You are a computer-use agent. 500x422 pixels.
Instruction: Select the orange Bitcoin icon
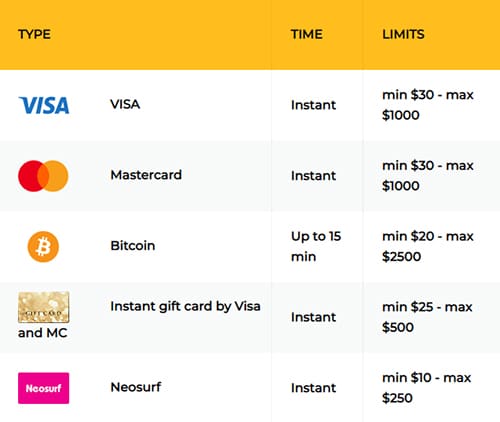[43, 247]
